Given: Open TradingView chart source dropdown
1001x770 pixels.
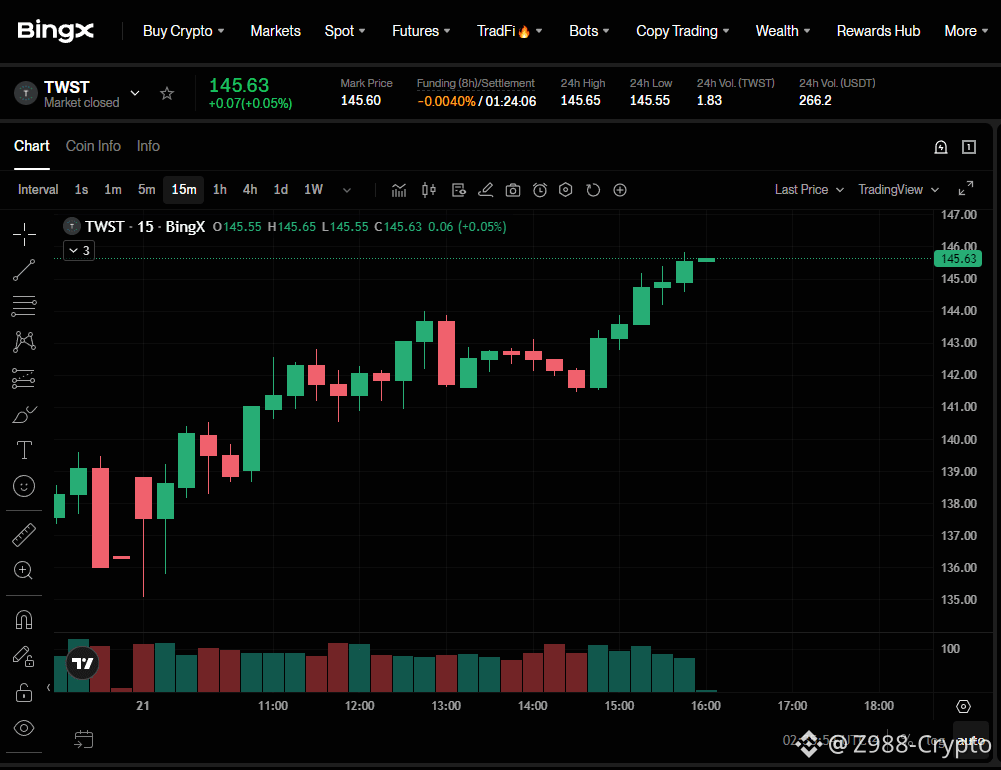Looking at the screenshot, I should click(x=898, y=190).
